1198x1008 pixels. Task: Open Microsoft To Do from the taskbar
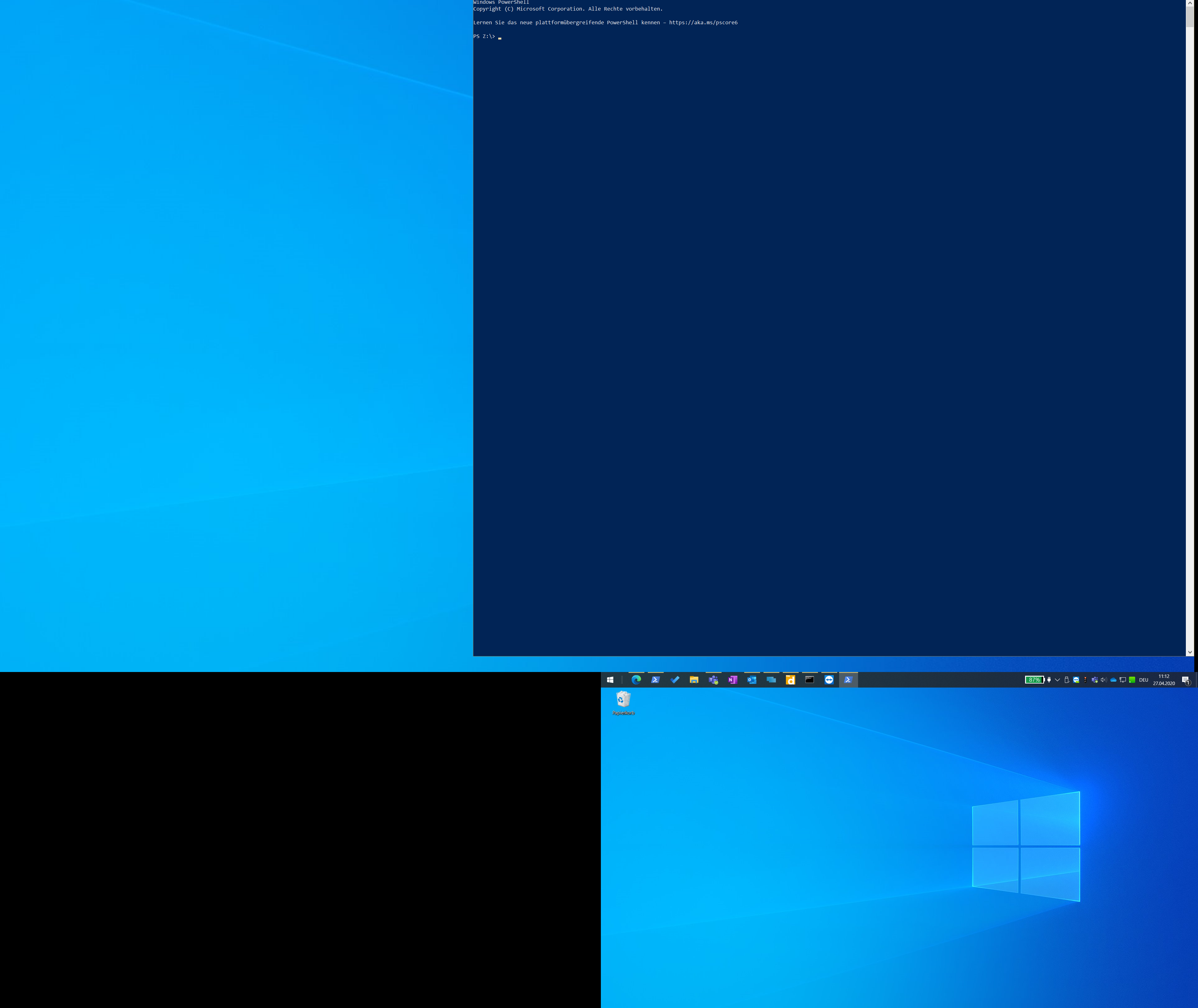(x=675, y=680)
